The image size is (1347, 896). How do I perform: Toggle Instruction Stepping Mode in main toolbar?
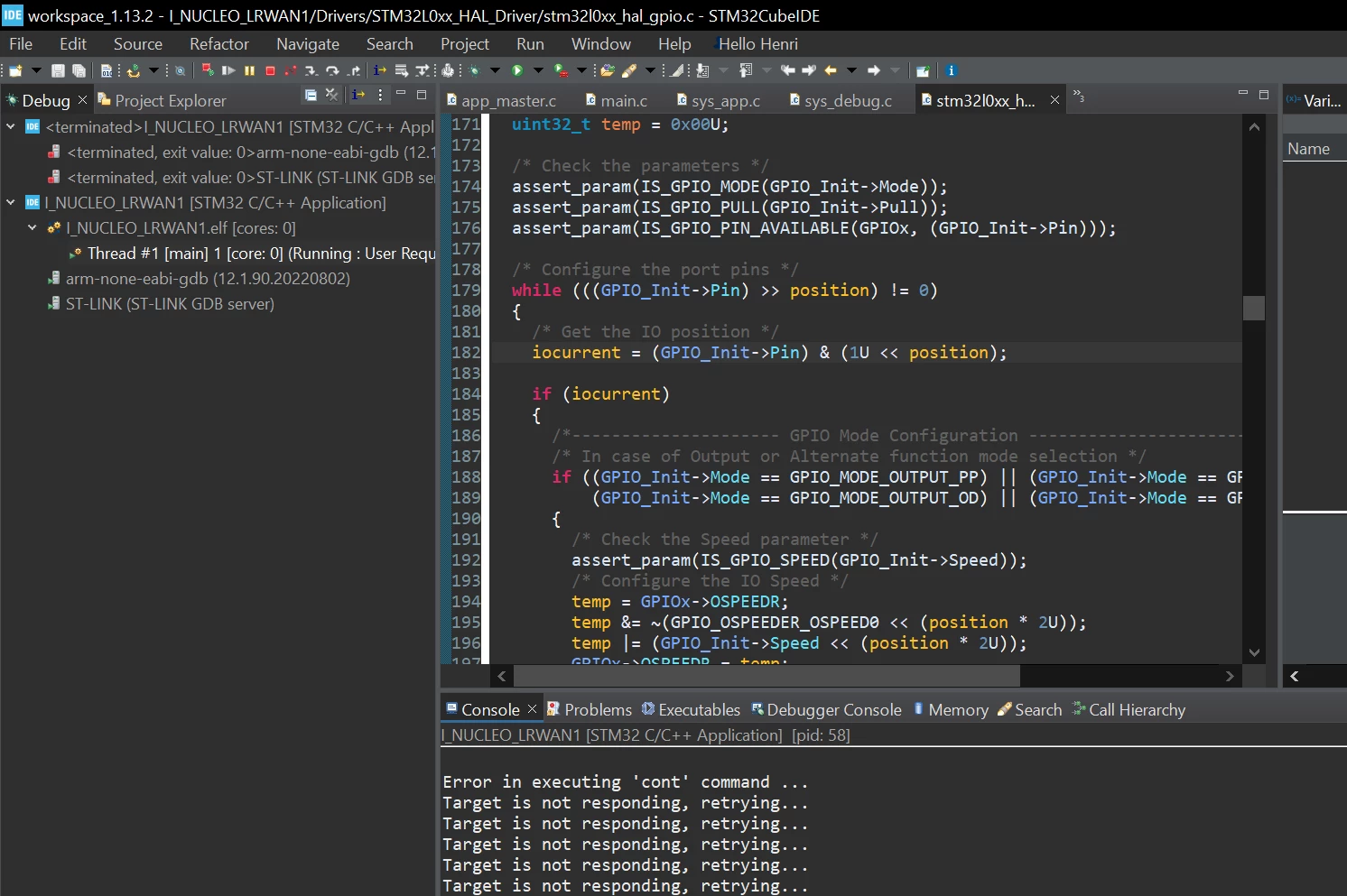click(x=380, y=70)
